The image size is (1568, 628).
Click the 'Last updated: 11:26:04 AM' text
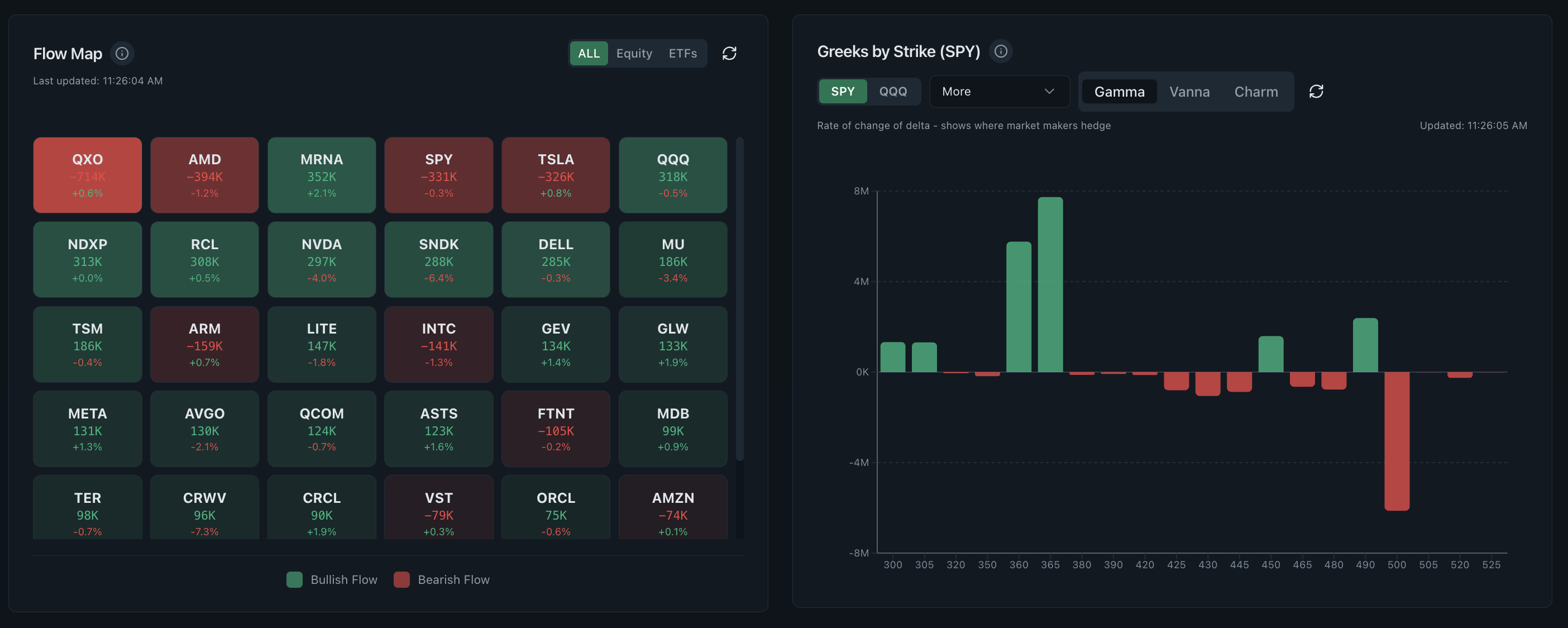(x=98, y=81)
